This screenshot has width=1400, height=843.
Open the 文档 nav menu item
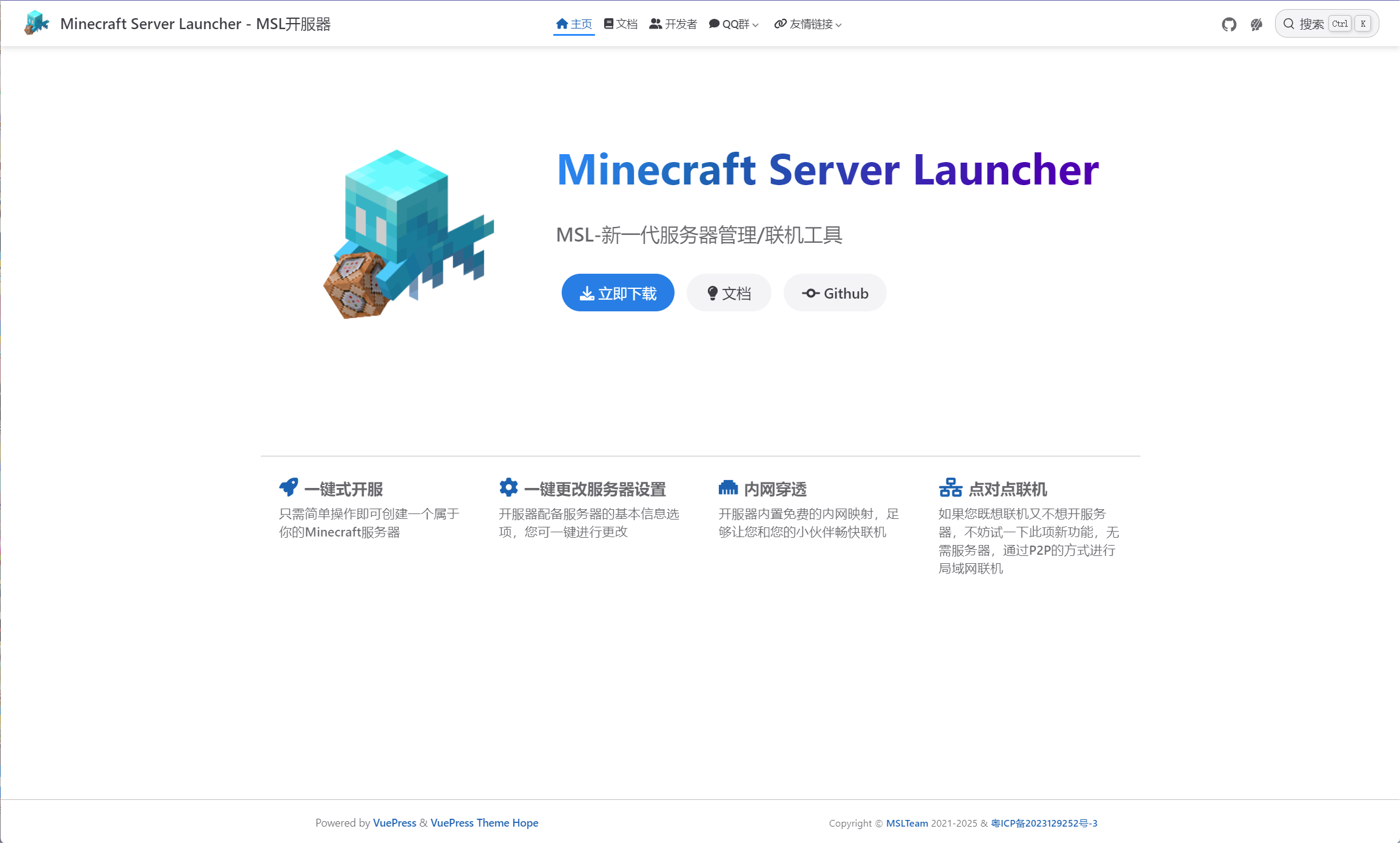pyautogui.click(x=621, y=24)
